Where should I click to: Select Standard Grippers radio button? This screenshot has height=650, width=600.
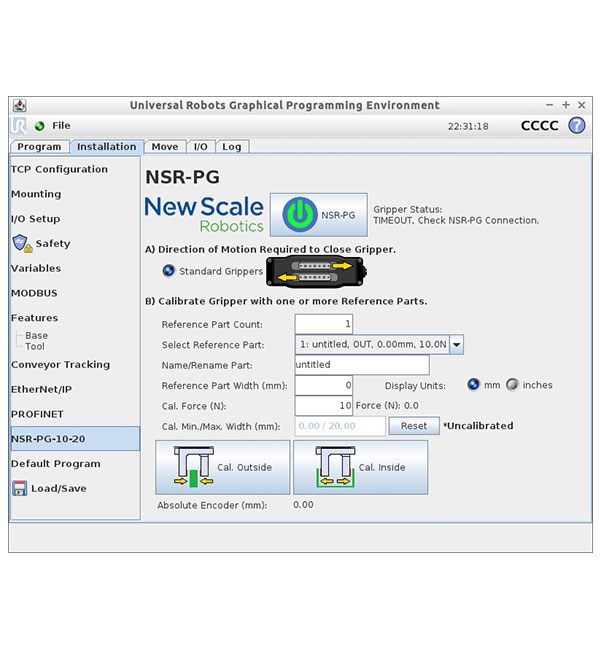tap(168, 271)
